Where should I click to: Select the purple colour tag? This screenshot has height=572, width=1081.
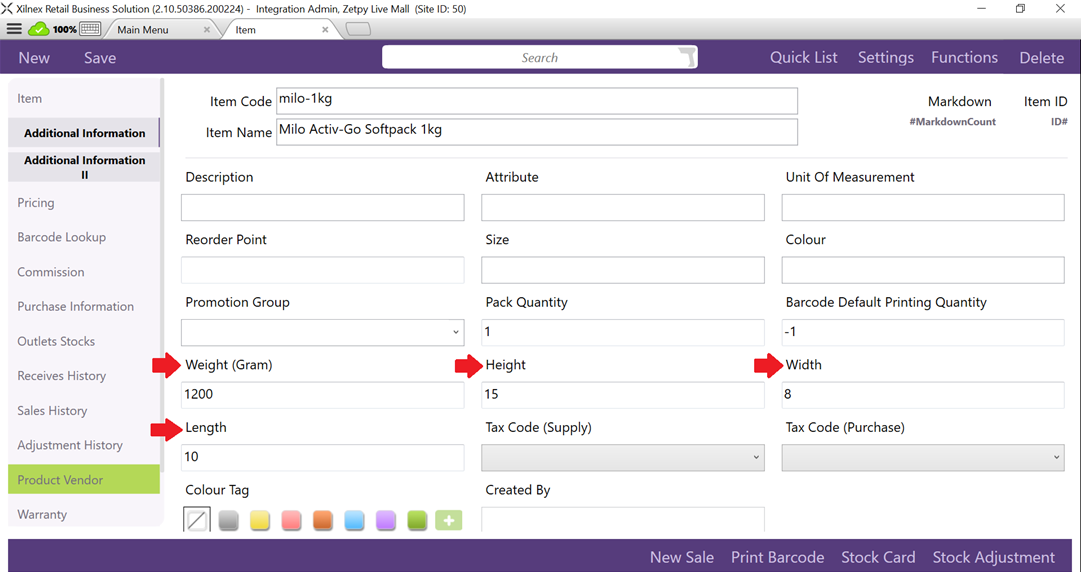[x=386, y=520]
